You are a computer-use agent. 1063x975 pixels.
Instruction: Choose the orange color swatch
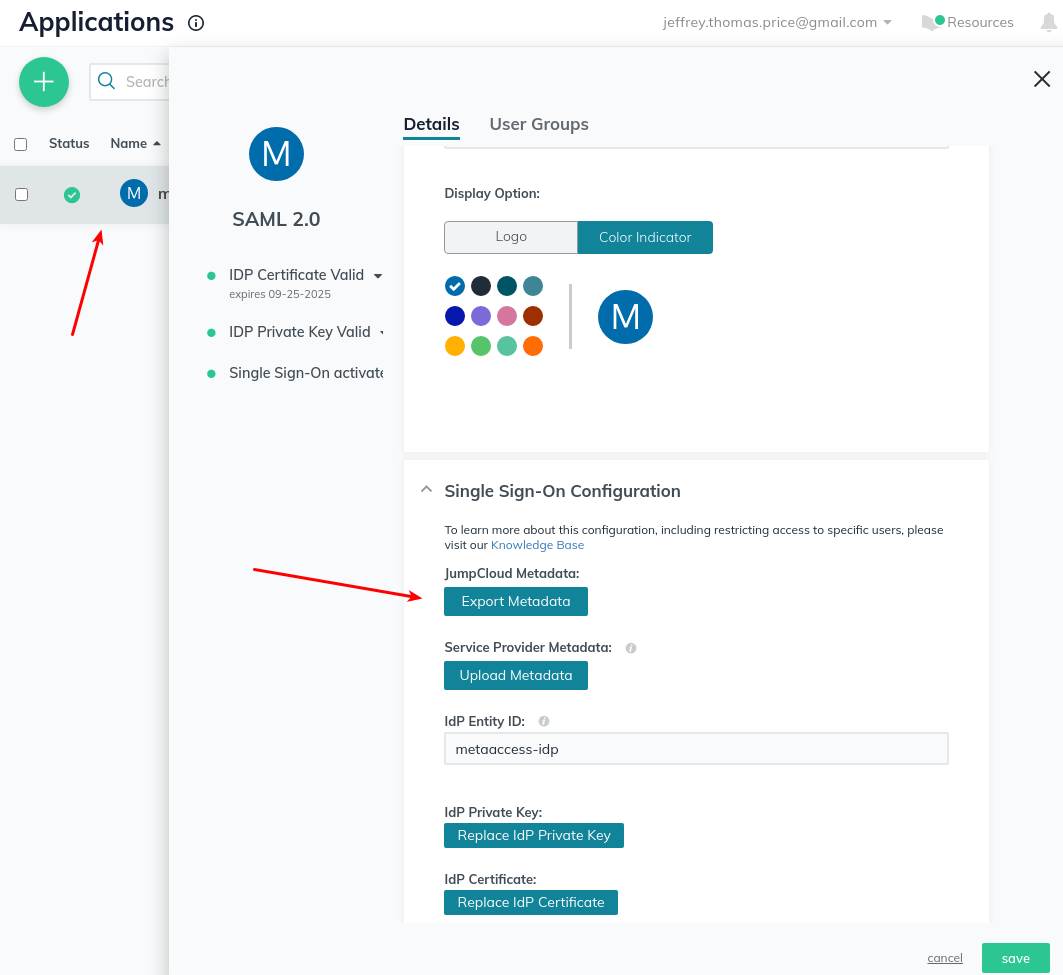point(533,346)
